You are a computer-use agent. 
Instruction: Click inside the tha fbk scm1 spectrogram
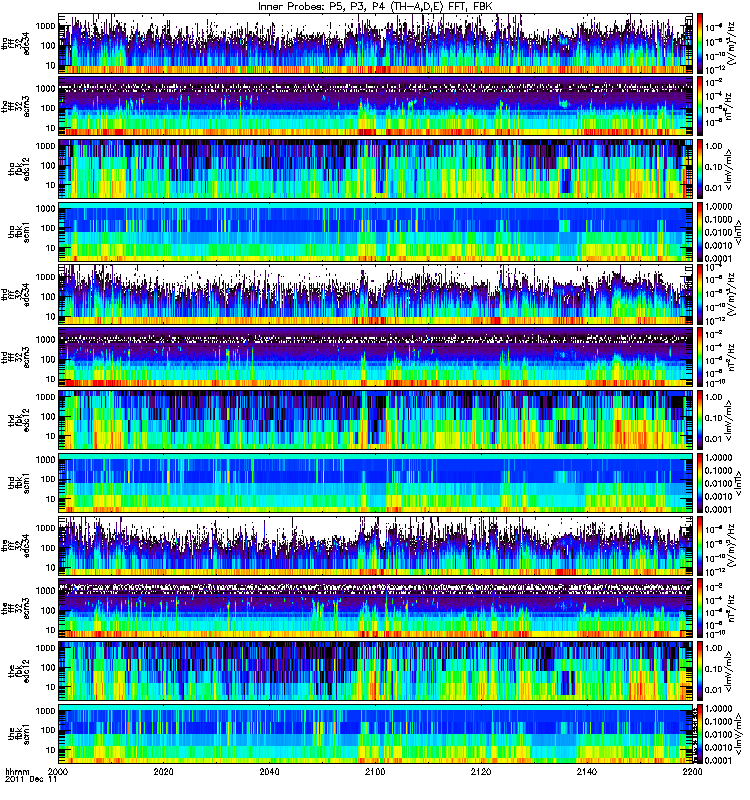coord(375,232)
